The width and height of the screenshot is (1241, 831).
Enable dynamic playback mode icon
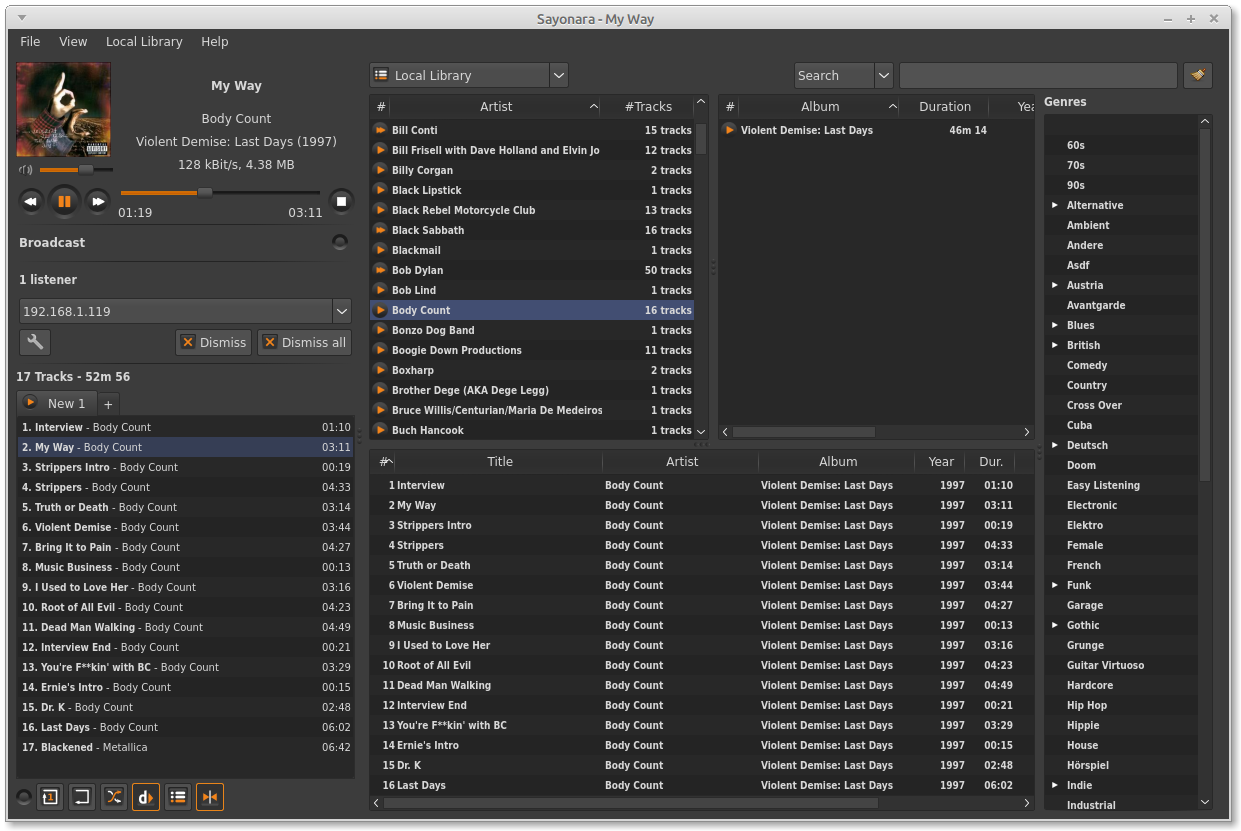tap(145, 797)
